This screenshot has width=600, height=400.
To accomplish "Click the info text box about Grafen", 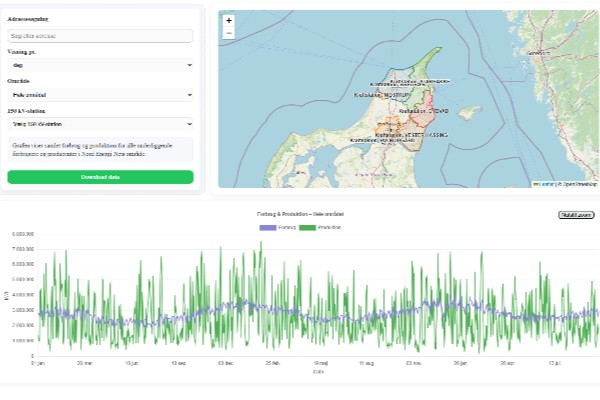I will pos(100,150).
